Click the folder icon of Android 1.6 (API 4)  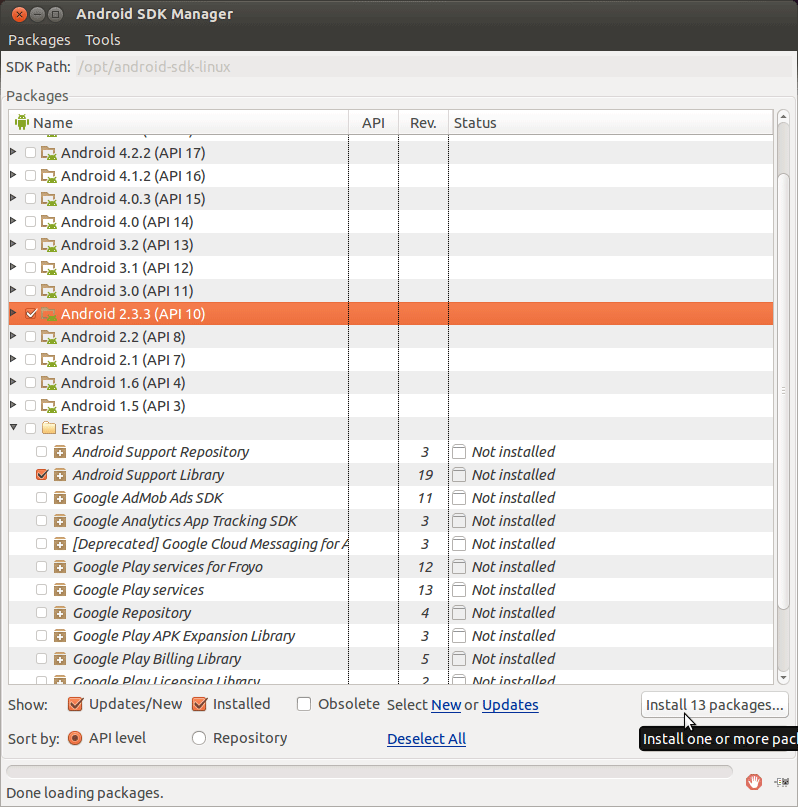click(x=49, y=383)
